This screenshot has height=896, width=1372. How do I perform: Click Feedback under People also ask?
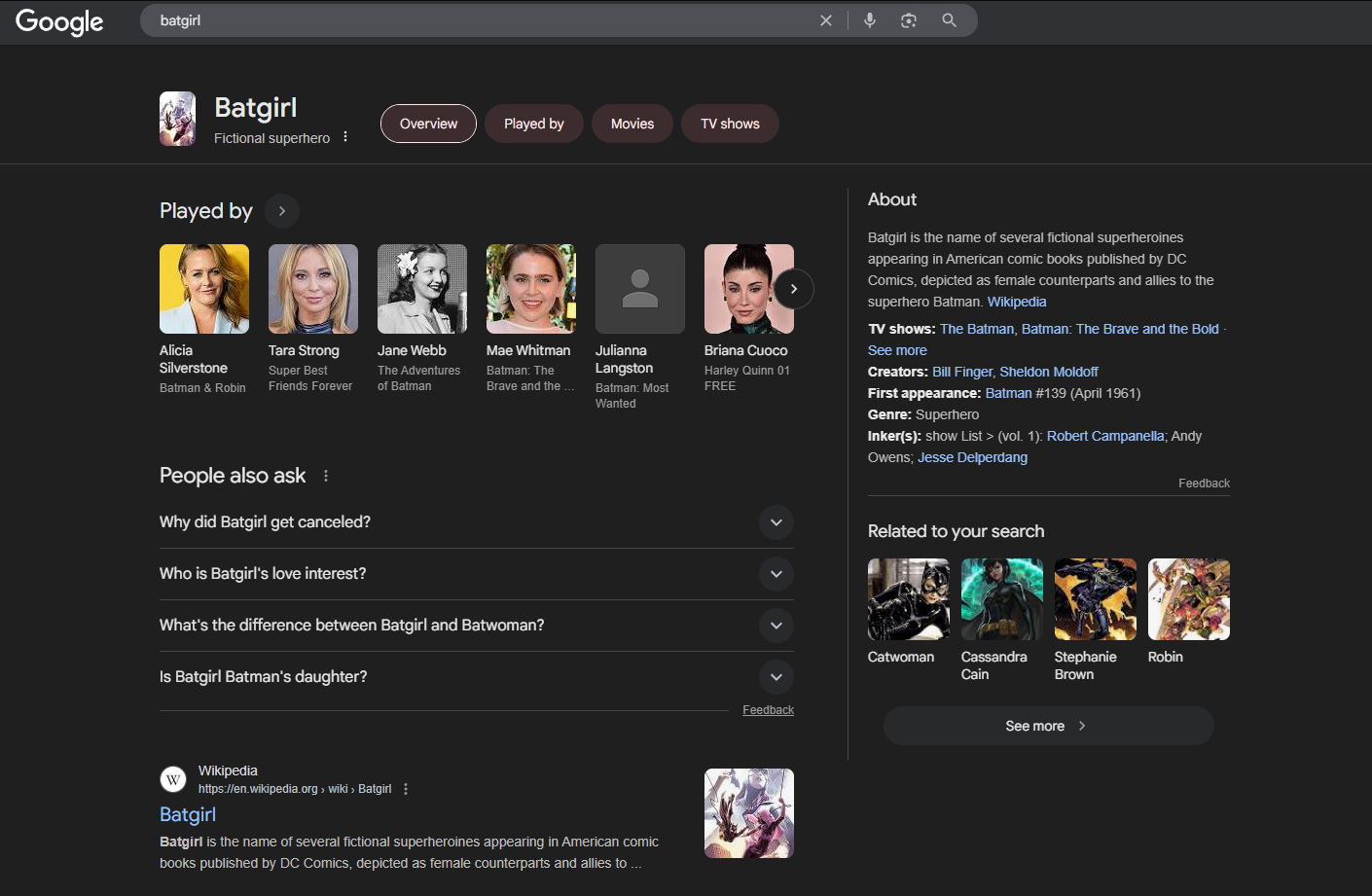pyautogui.click(x=768, y=710)
